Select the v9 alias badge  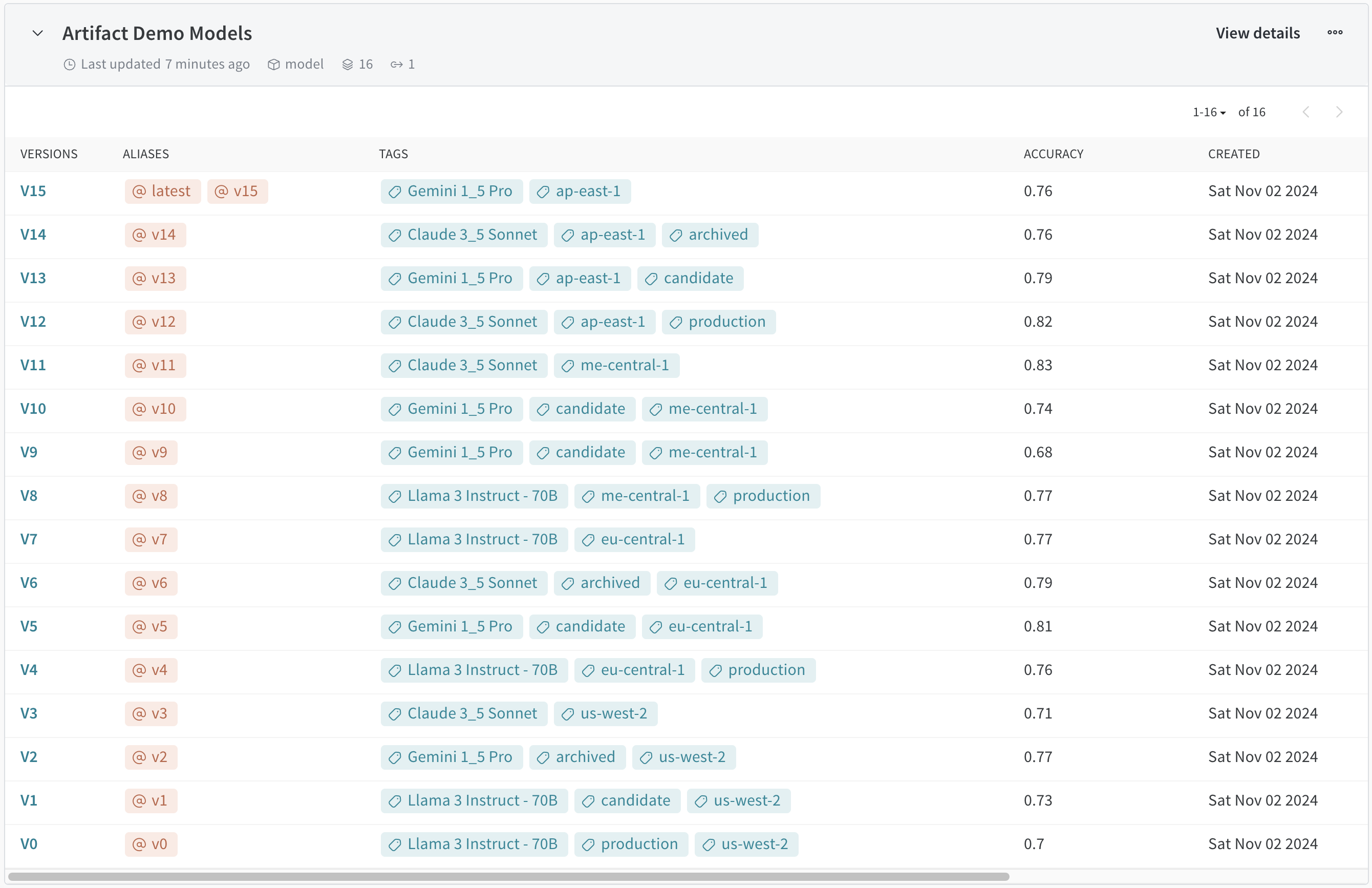[x=151, y=453]
